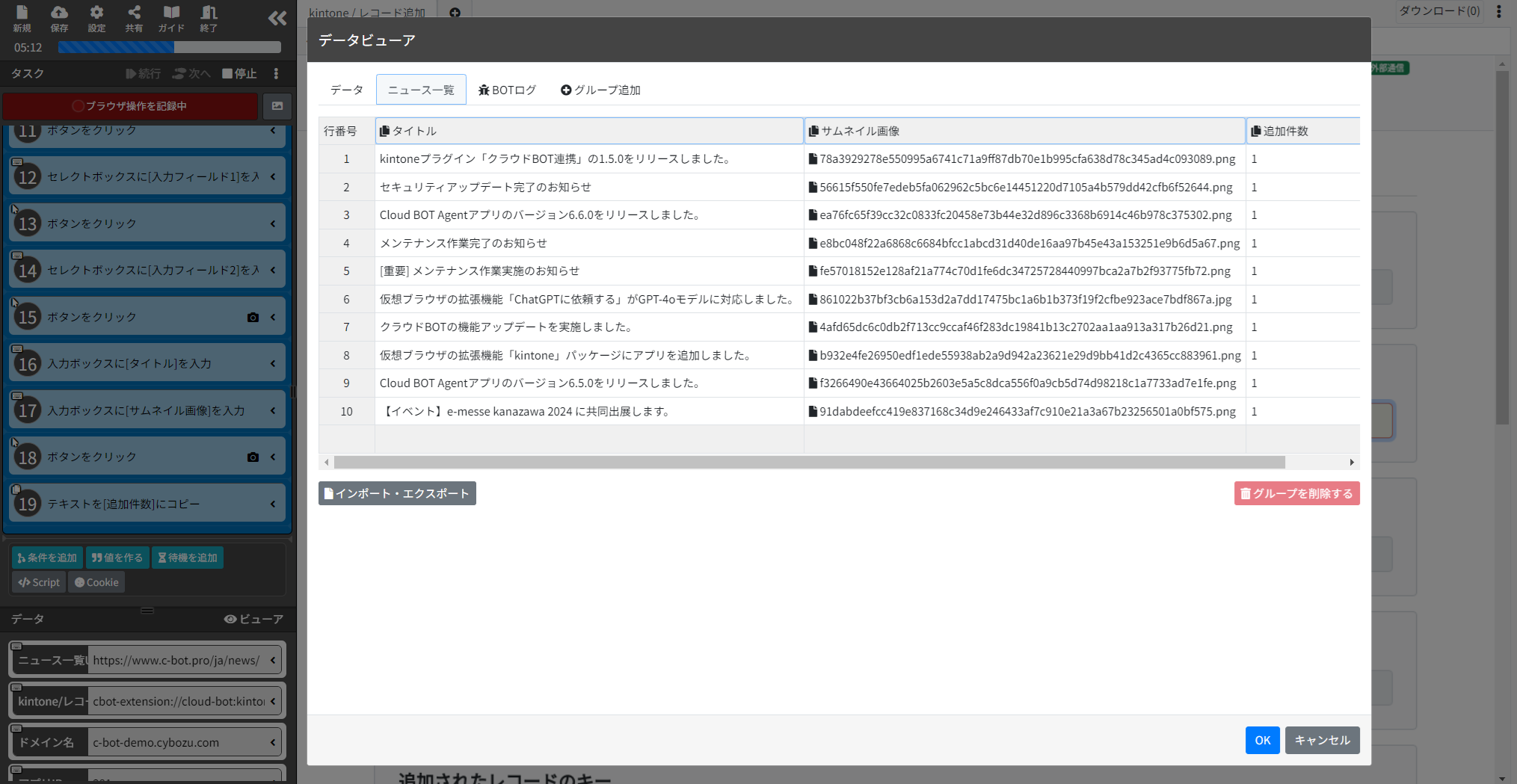Screen dimensions: 1517x784
Task: Click the 新規 (new) icon
Action: pyautogui.click(x=22, y=19)
